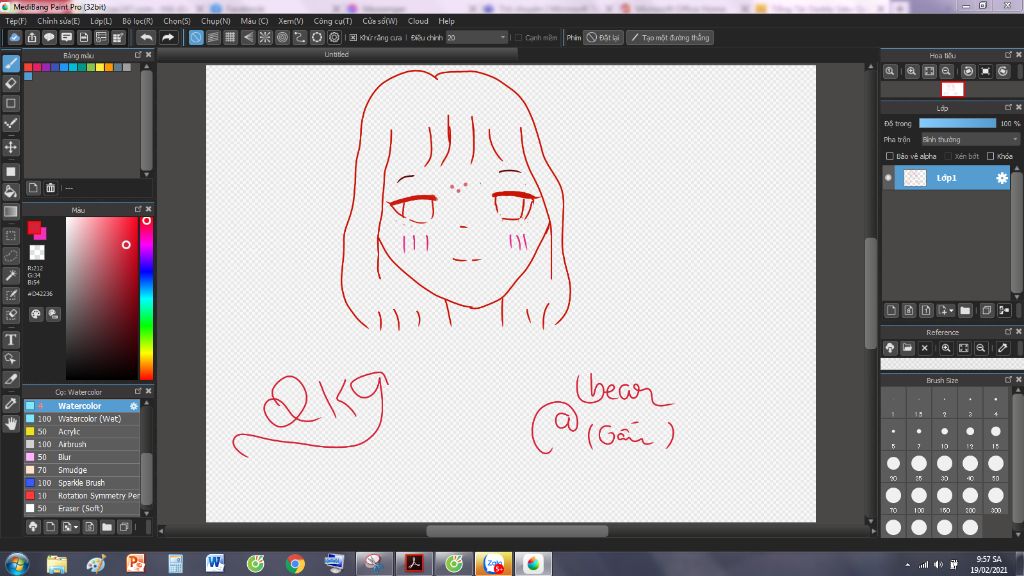
Task: Open PowerPoint from the taskbar
Action: [x=136, y=564]
